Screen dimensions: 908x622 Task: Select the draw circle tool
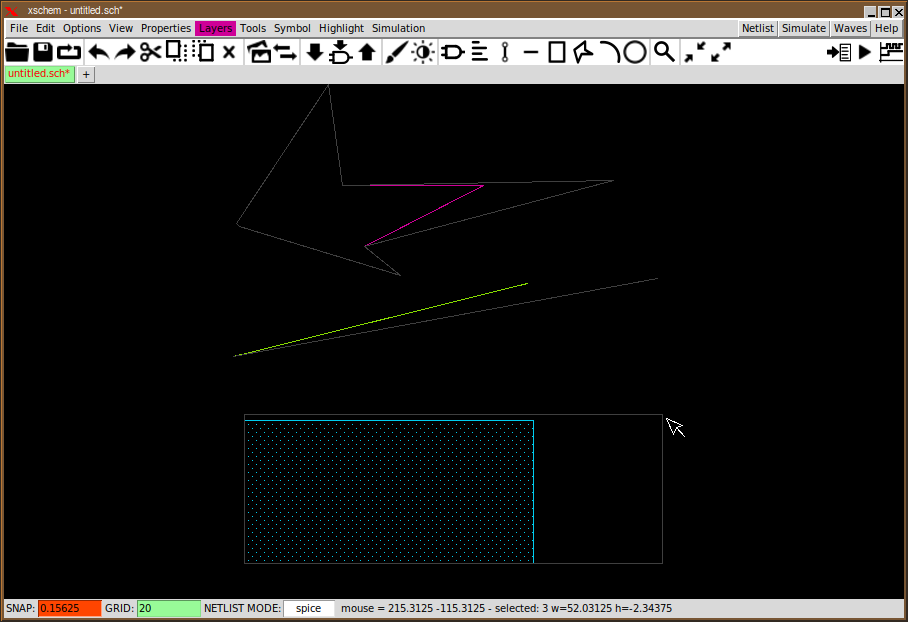[x=635, y=52]
